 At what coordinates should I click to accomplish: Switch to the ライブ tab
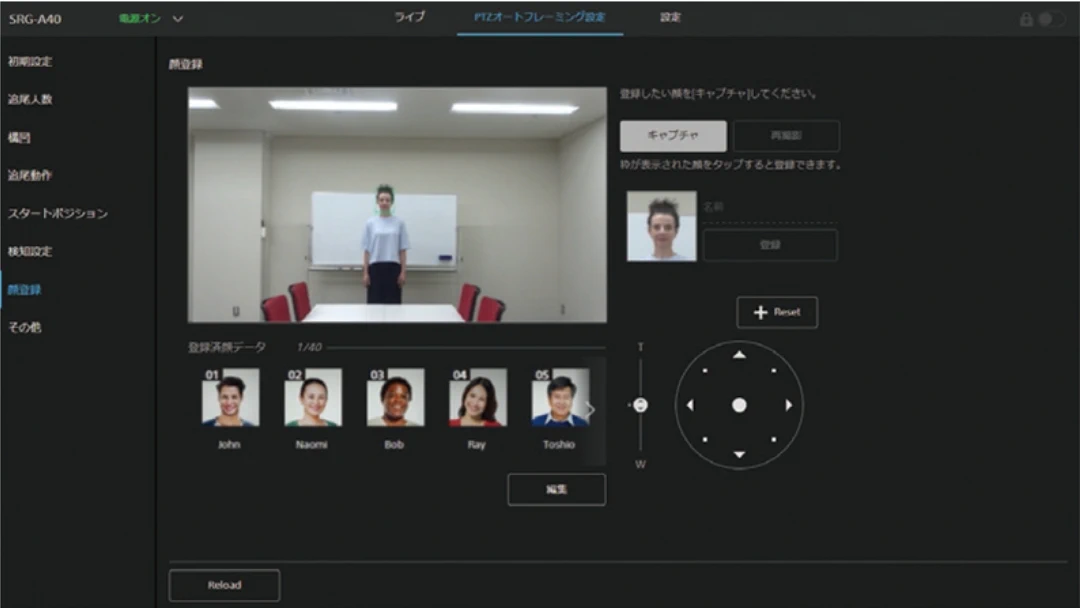coord(410,18)
